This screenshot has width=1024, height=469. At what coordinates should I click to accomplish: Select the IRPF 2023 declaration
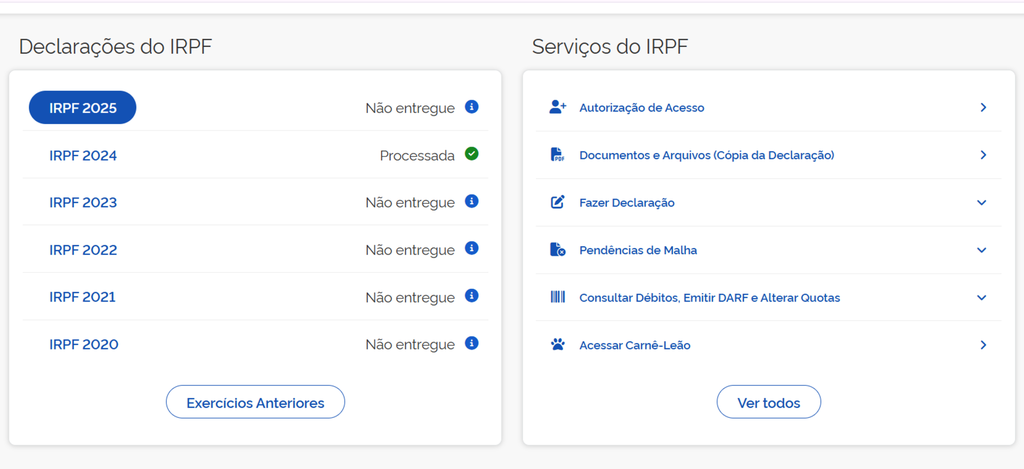pyautogui.click(x=83, y=202)
